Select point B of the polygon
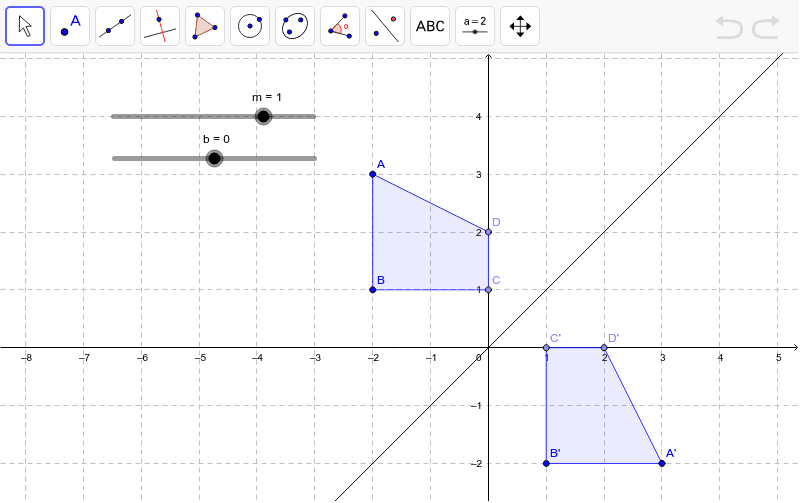 coord(372,290)
